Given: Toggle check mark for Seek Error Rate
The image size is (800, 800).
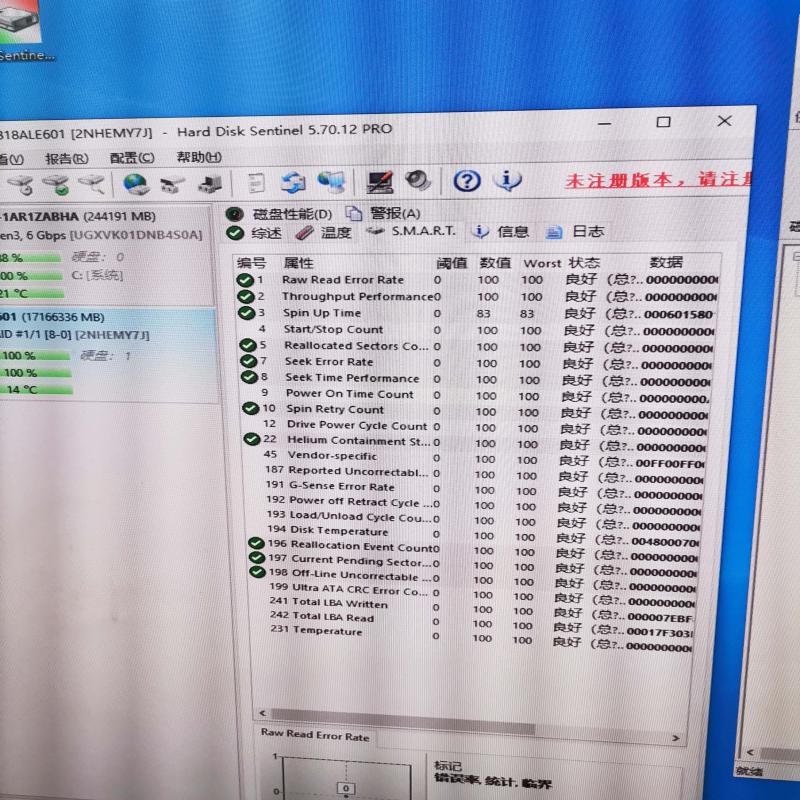Looking at the screenshot, I should click(248, 361).
